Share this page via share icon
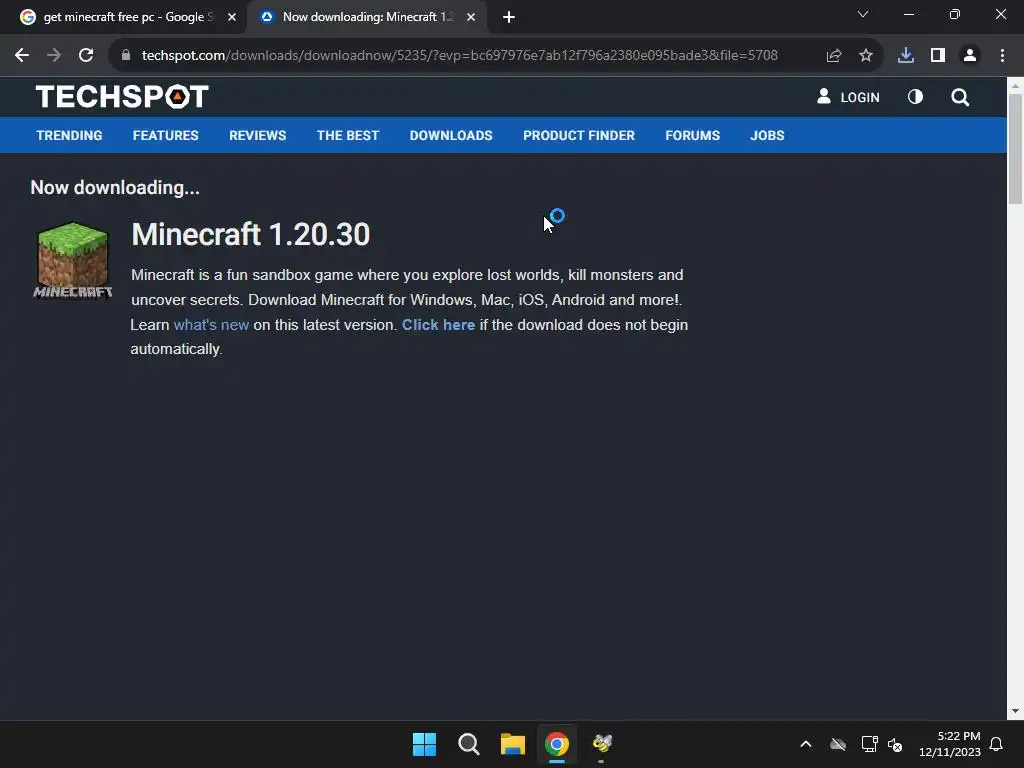 pyautogui.click(x=834, y=56)
